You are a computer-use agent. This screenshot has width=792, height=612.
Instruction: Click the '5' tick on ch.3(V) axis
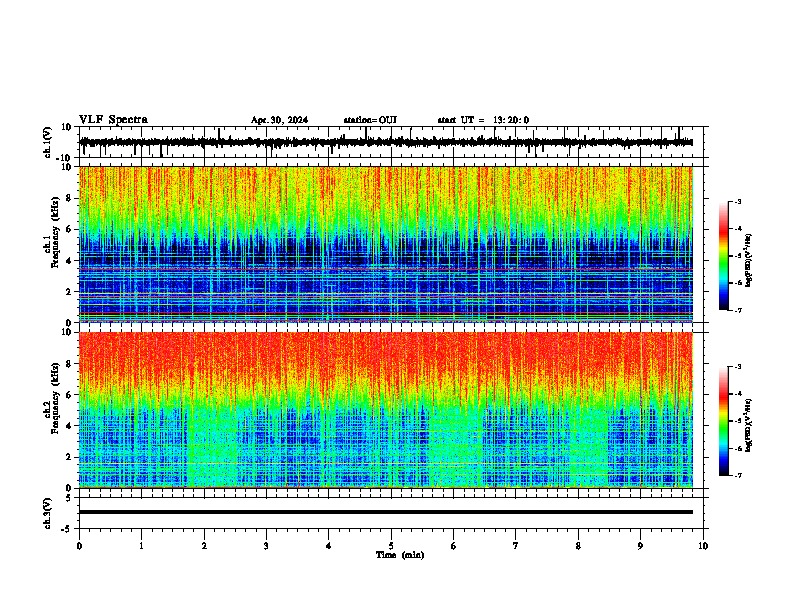pyautogui.click(x=70, y=498)
